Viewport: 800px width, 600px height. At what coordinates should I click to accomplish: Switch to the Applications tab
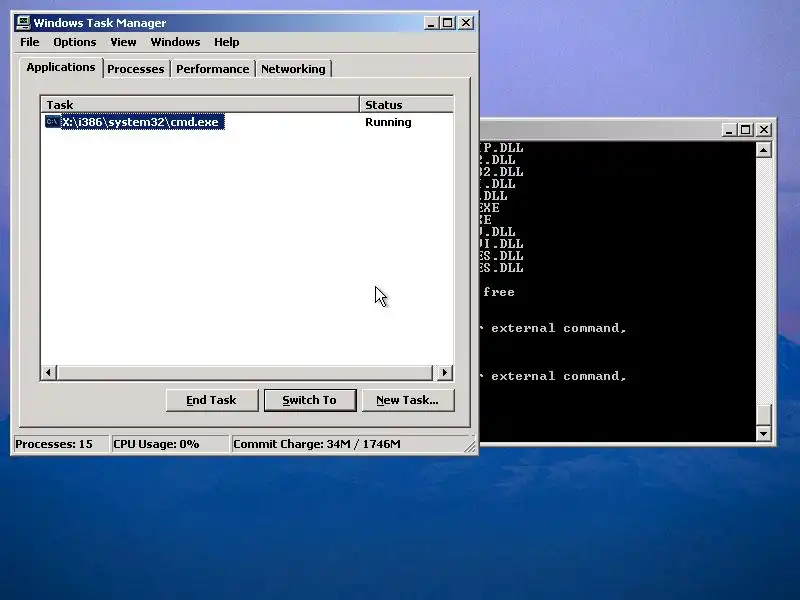click(61, 67)
